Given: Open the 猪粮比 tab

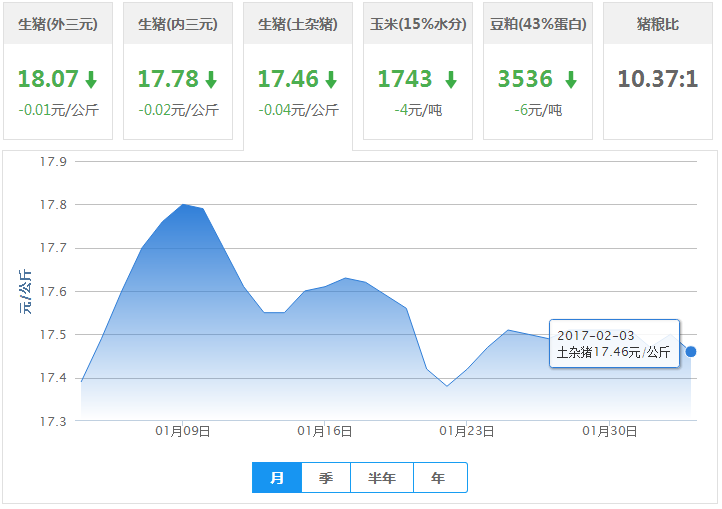Looking at the screenshot, I should click(658, 23).
